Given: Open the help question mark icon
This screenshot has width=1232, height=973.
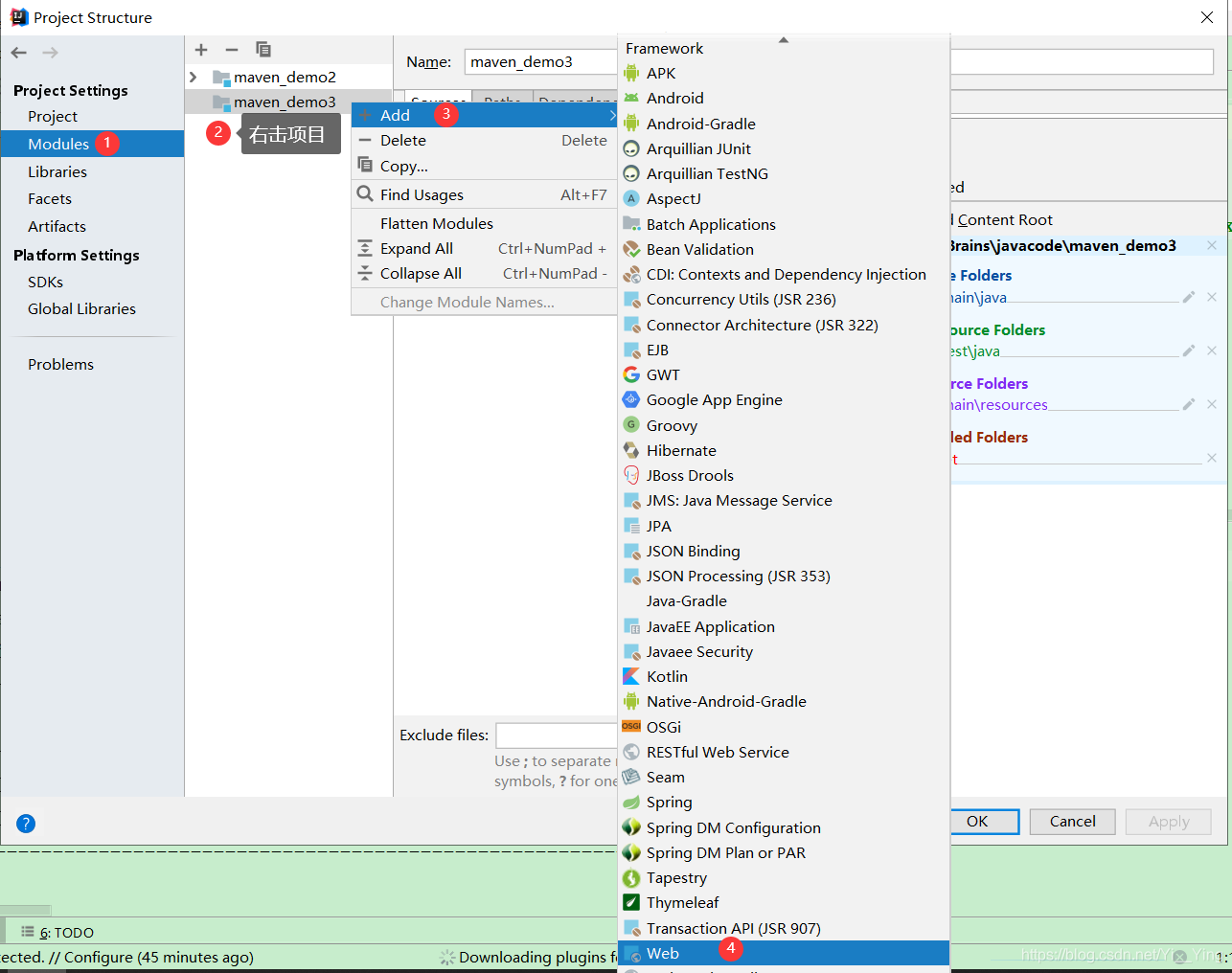Looking at the screenshot, I should (26, 824).
